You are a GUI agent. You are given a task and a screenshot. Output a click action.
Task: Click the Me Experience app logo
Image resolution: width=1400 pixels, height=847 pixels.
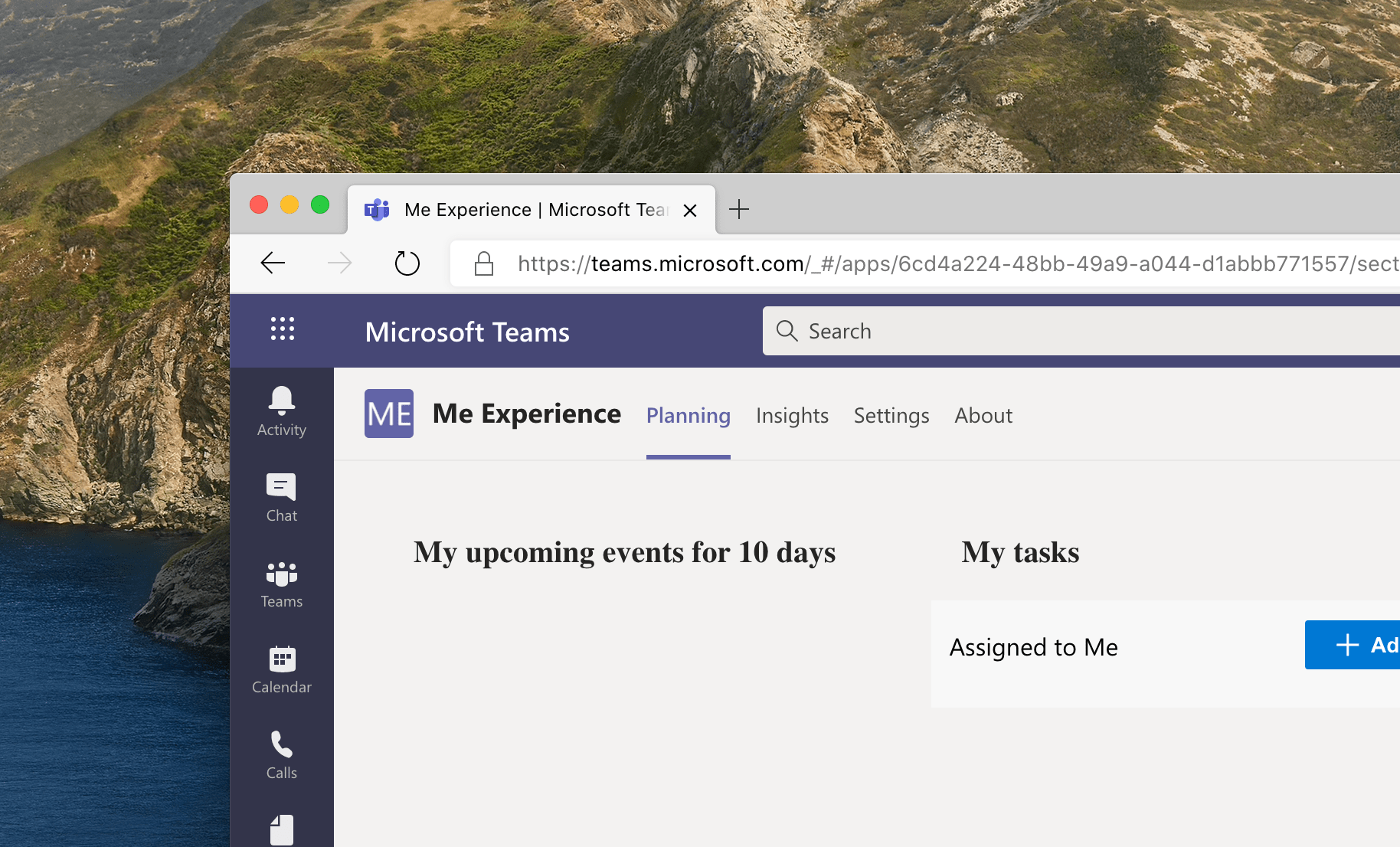389,414
